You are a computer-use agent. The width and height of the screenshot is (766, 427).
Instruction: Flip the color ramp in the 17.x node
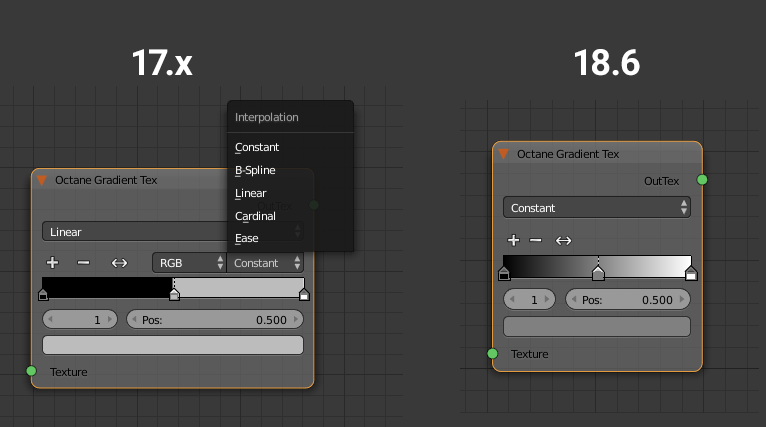pyautogui.click(x=119, y=263)
